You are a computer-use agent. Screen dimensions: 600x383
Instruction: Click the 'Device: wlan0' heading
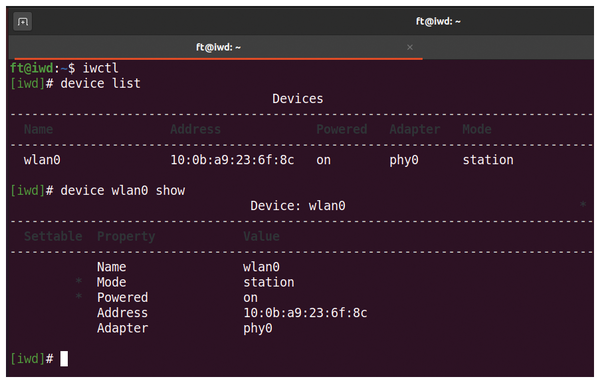(x=298, y=206)
